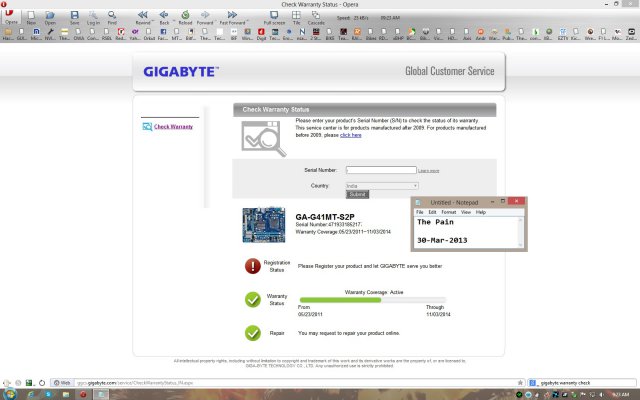This screenshot has height=400, width=640.
Task: Open the Format menu in Notepad
Action: (449, 212)
